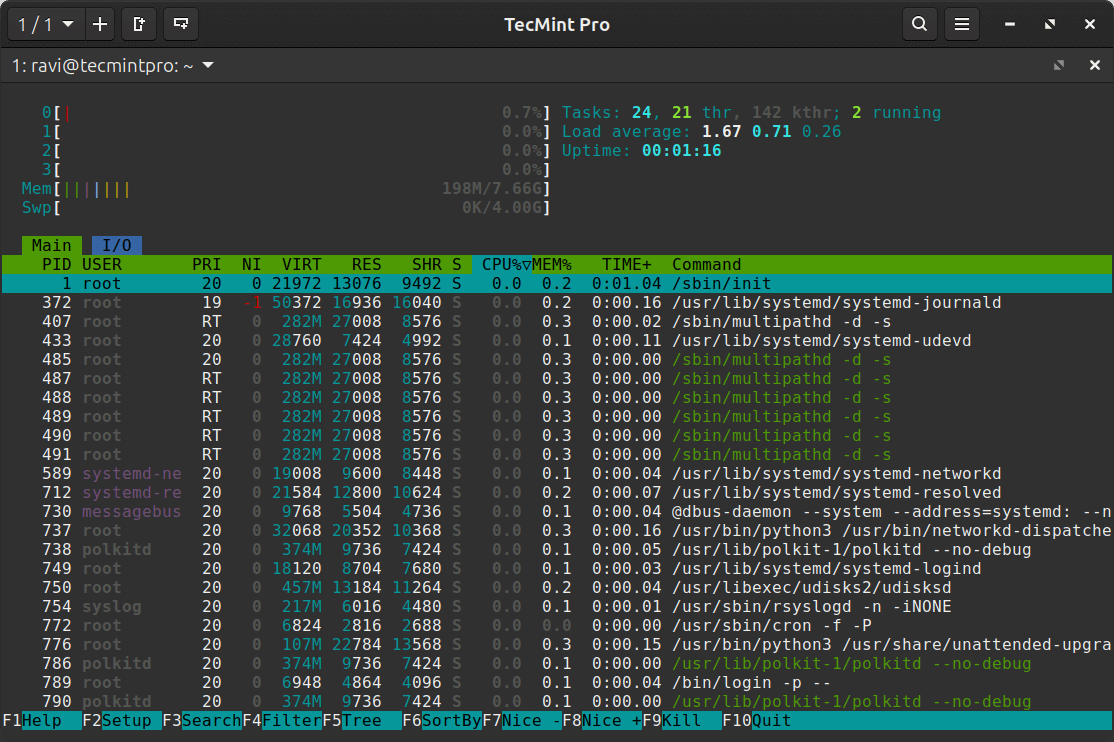This screenshot has width=1114, height=742.
Task: Expand the ravi@tecmintpro terminal title dropdown
Action: (x=208, y=66)
